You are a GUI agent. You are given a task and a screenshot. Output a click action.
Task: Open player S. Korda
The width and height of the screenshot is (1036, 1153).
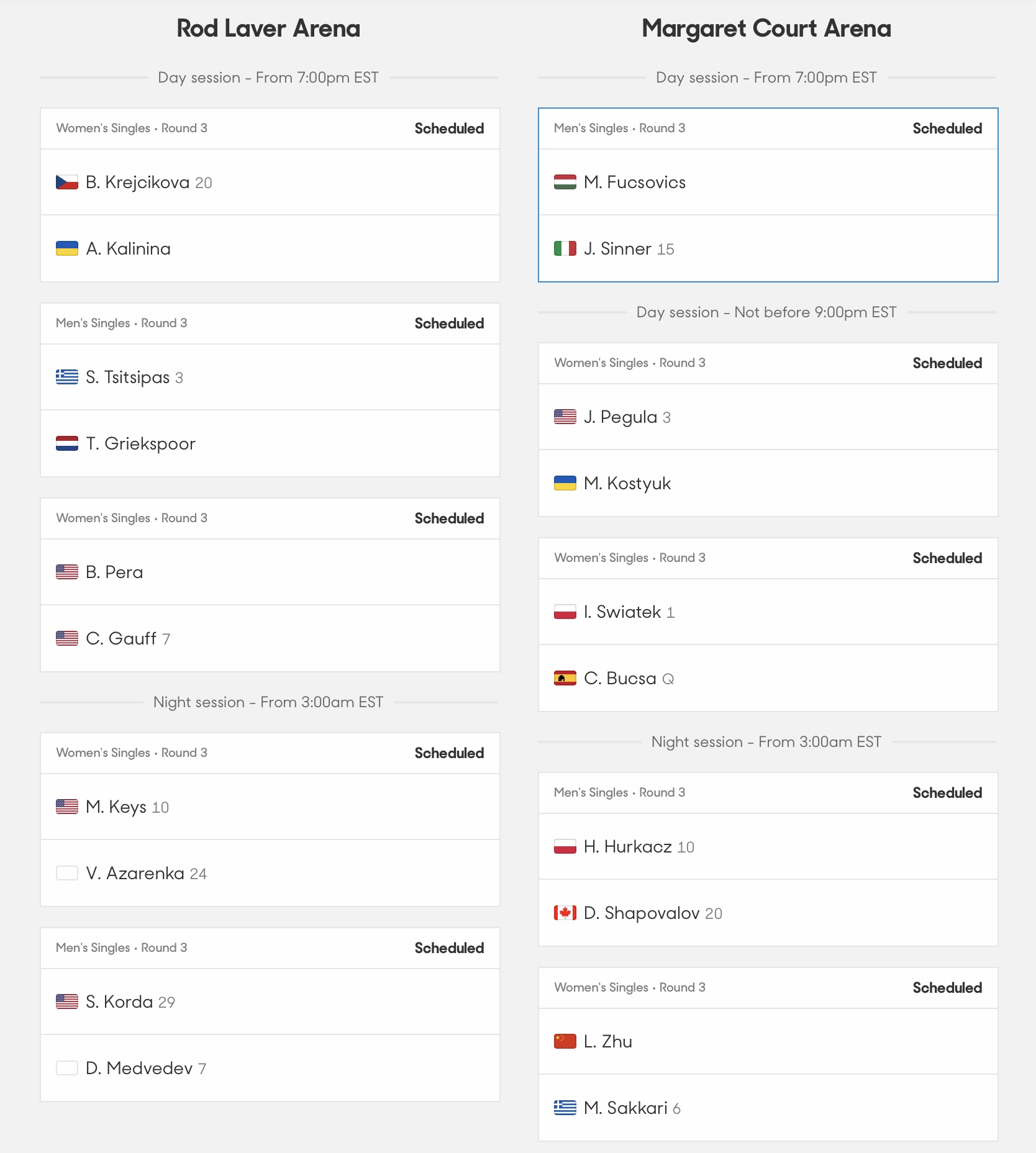[x=270, y=1002]
